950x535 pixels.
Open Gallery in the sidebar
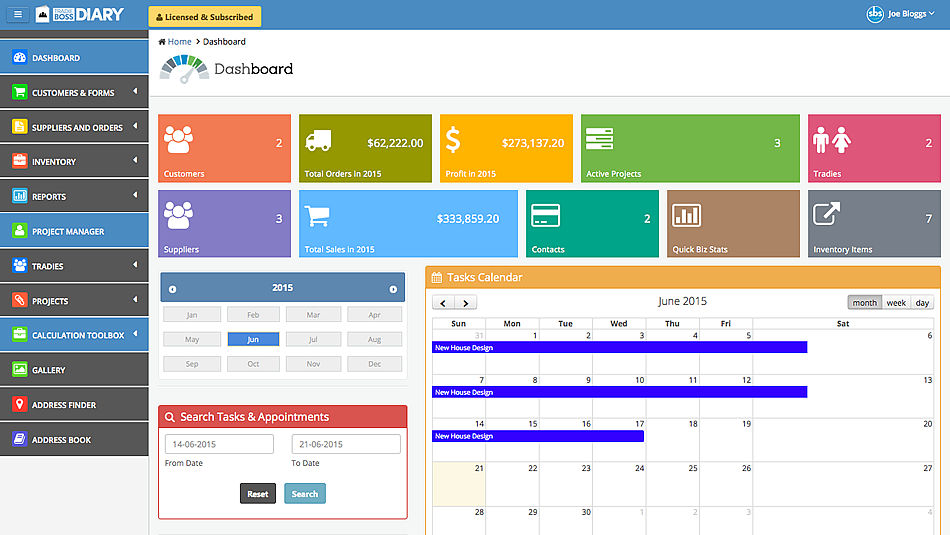[48, 370]
